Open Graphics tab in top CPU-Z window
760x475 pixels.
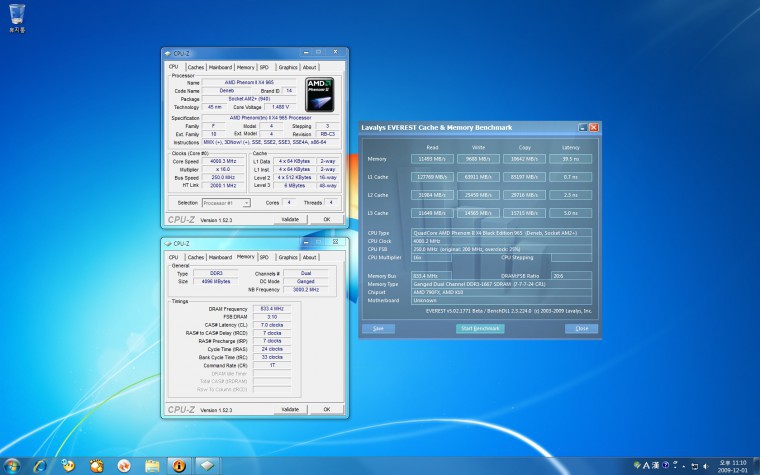click(x=288, y=67)
